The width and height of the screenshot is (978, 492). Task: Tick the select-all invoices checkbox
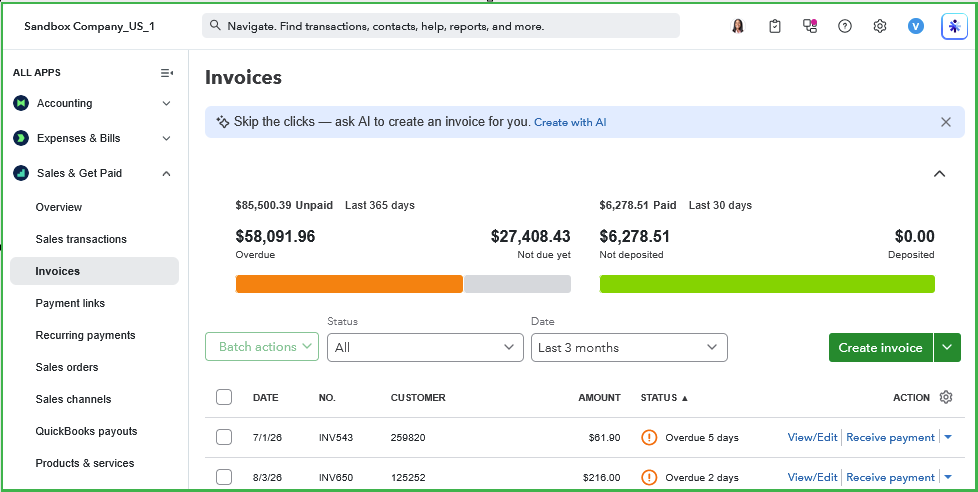(x=224, y=397)
